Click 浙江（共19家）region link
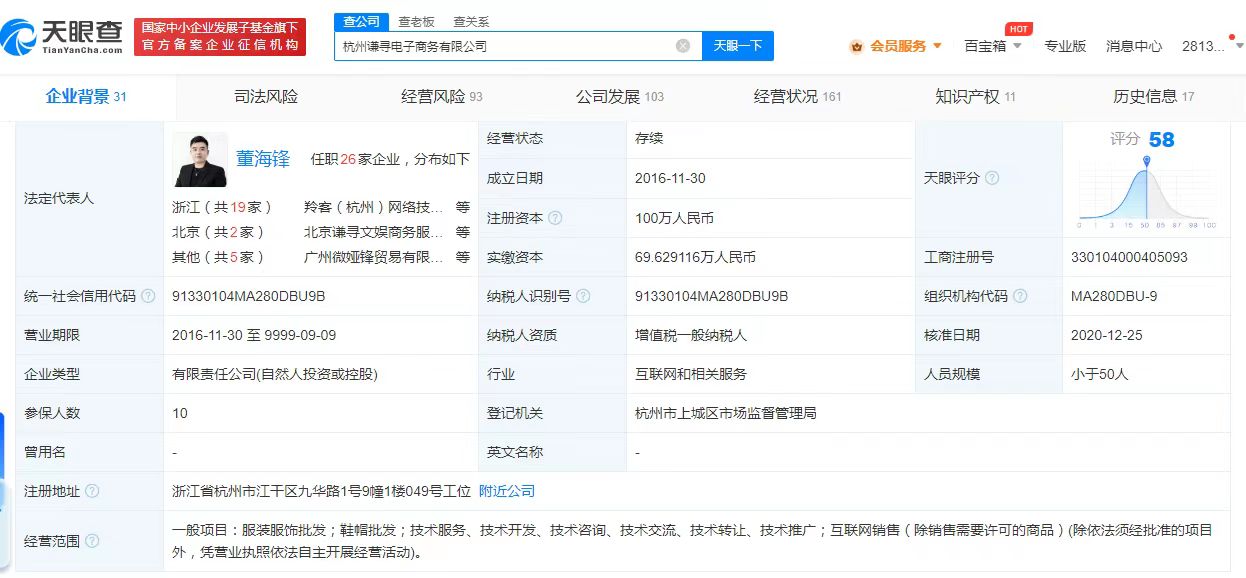1246x578 pixels. [222, 207]
